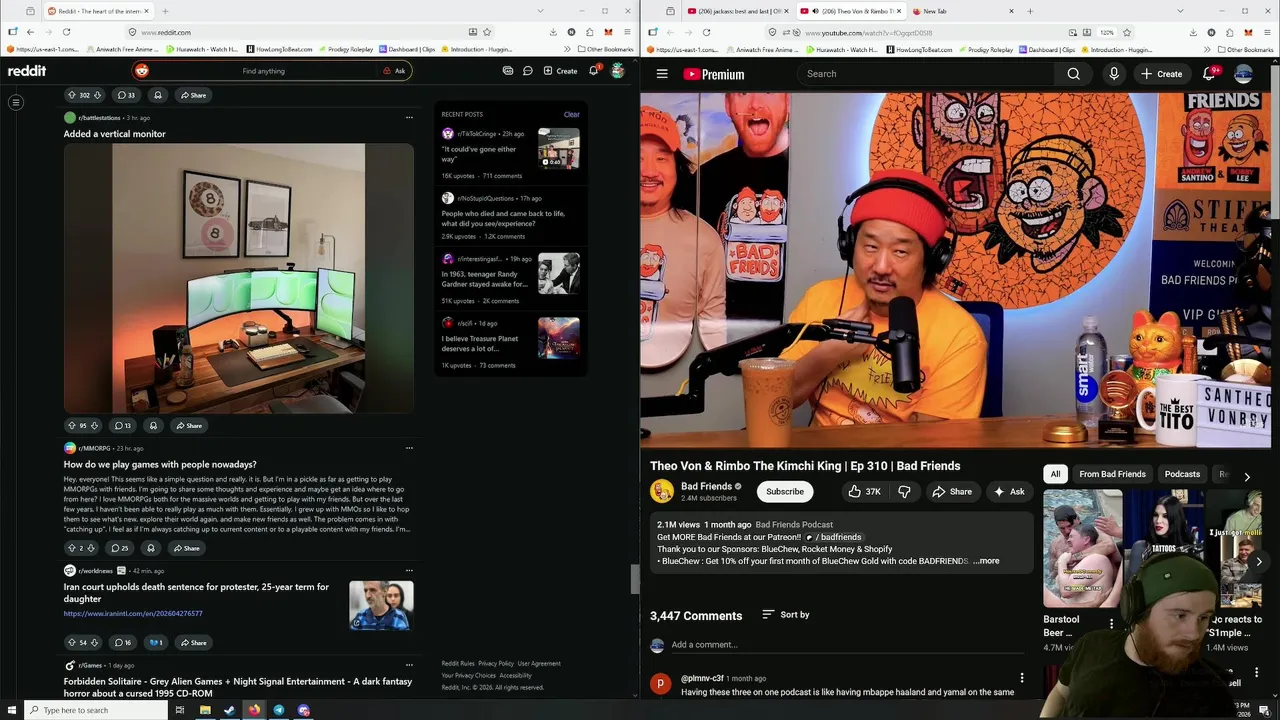This screenshot has width=1280, height=720.
Task: Switch to New Tab browser tab
Action: [x=960, y=11]
